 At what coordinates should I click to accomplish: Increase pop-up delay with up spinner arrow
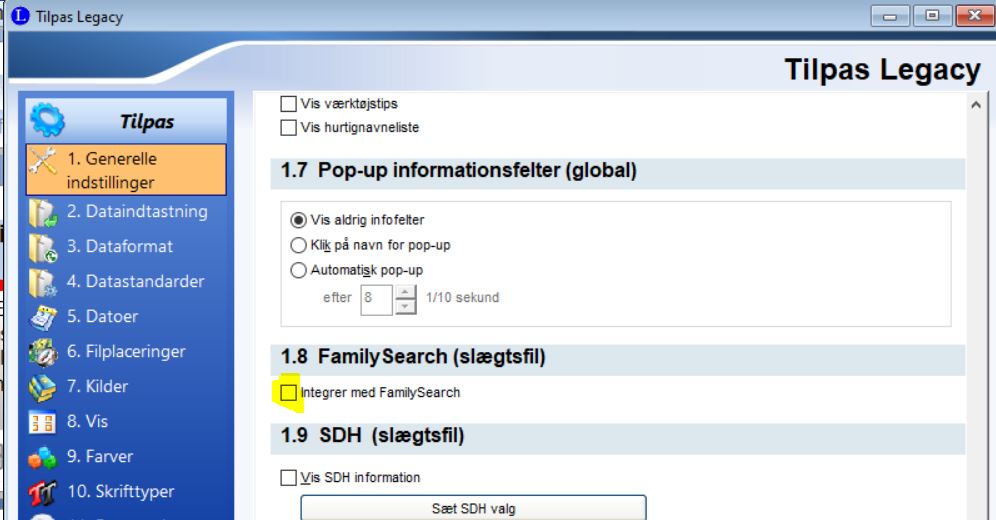coord(405,292)
